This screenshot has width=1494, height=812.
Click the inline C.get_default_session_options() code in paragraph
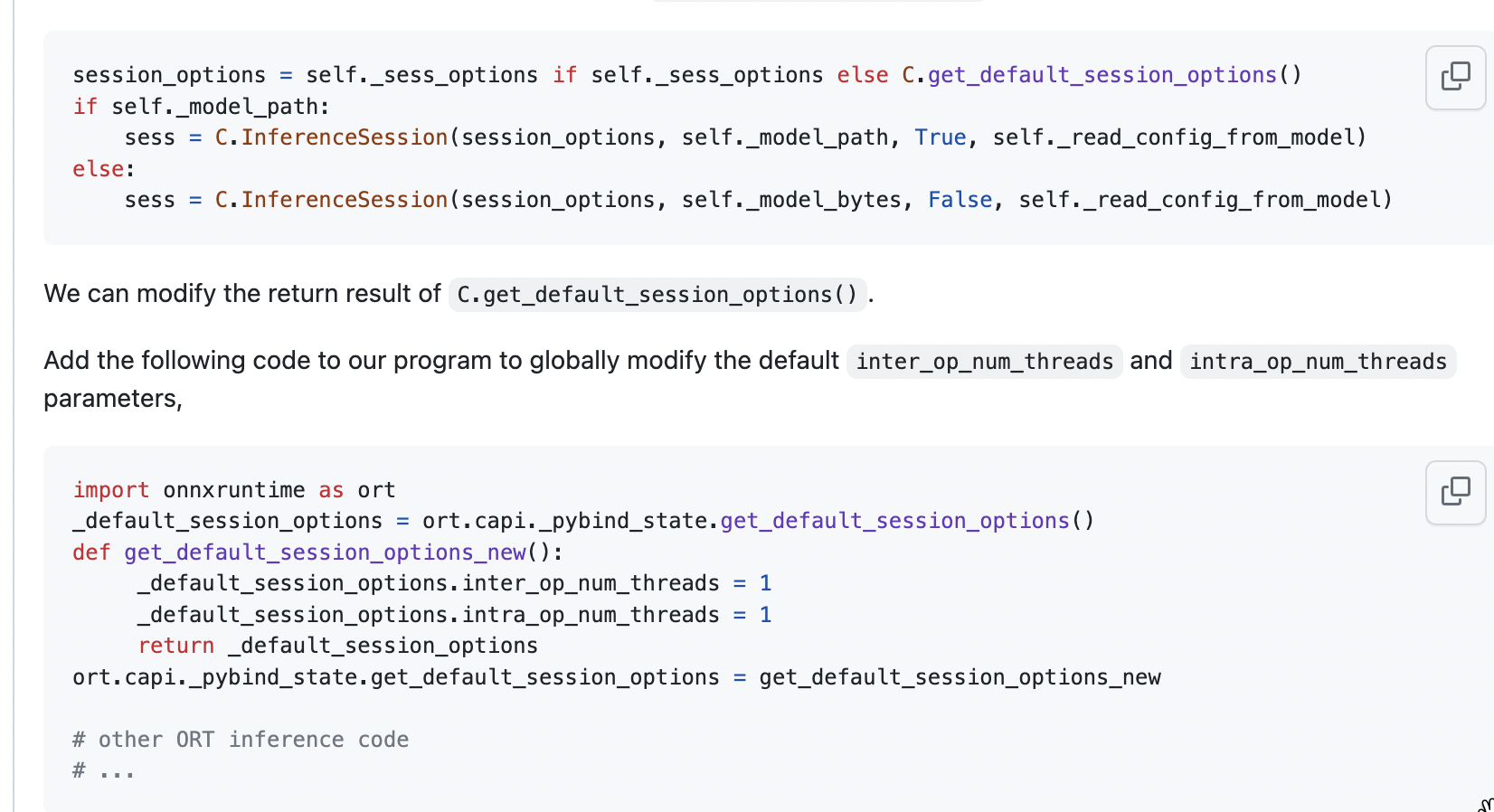click(x=657, y=295)
